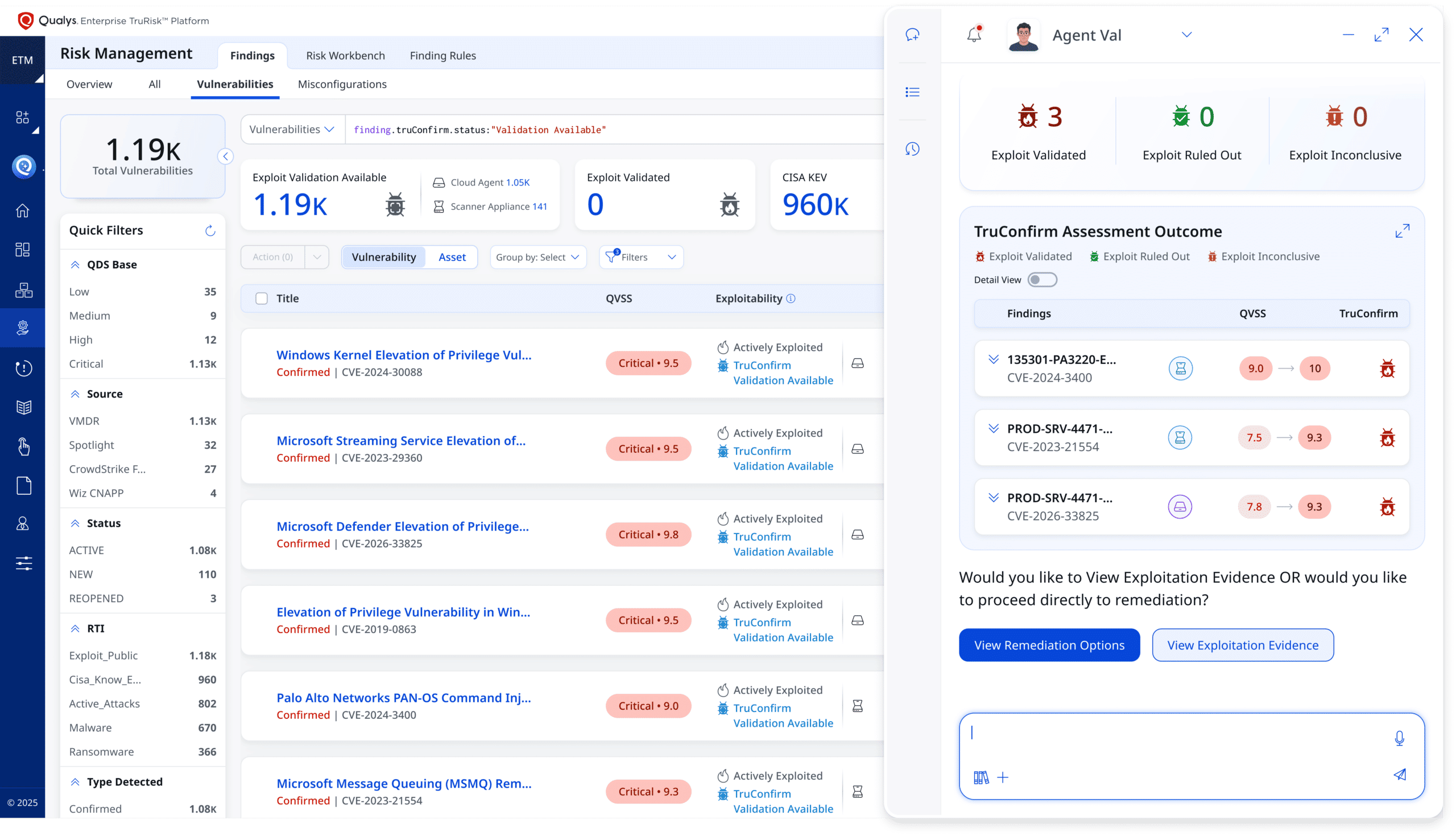Expand the CVE-2026-33825 finding row chevron
1456x836 pixels.
point(993,498)
